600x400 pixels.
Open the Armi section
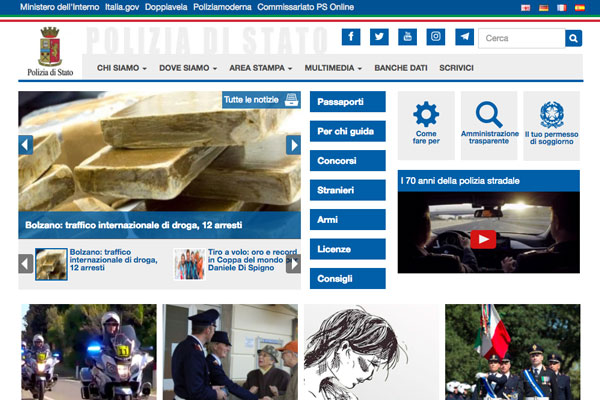click(x=347, y=220)
